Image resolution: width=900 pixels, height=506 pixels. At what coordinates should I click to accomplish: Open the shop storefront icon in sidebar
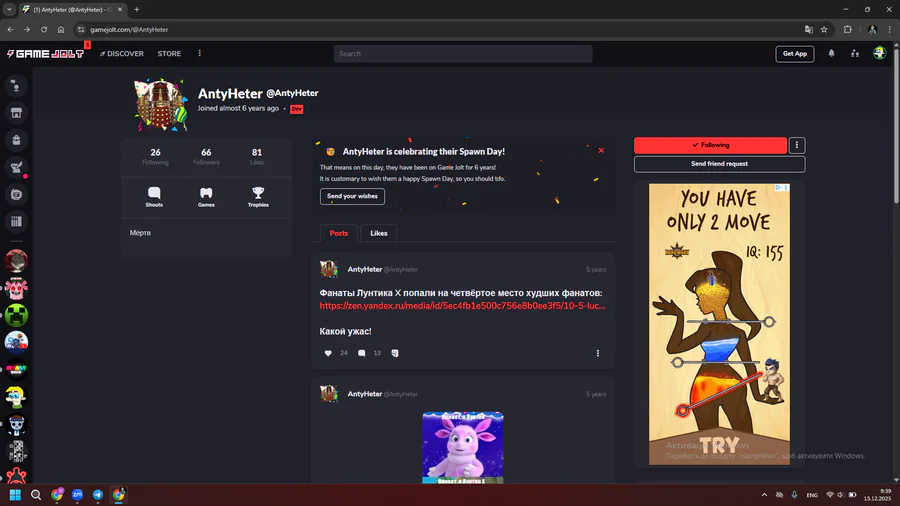(16, 113)
